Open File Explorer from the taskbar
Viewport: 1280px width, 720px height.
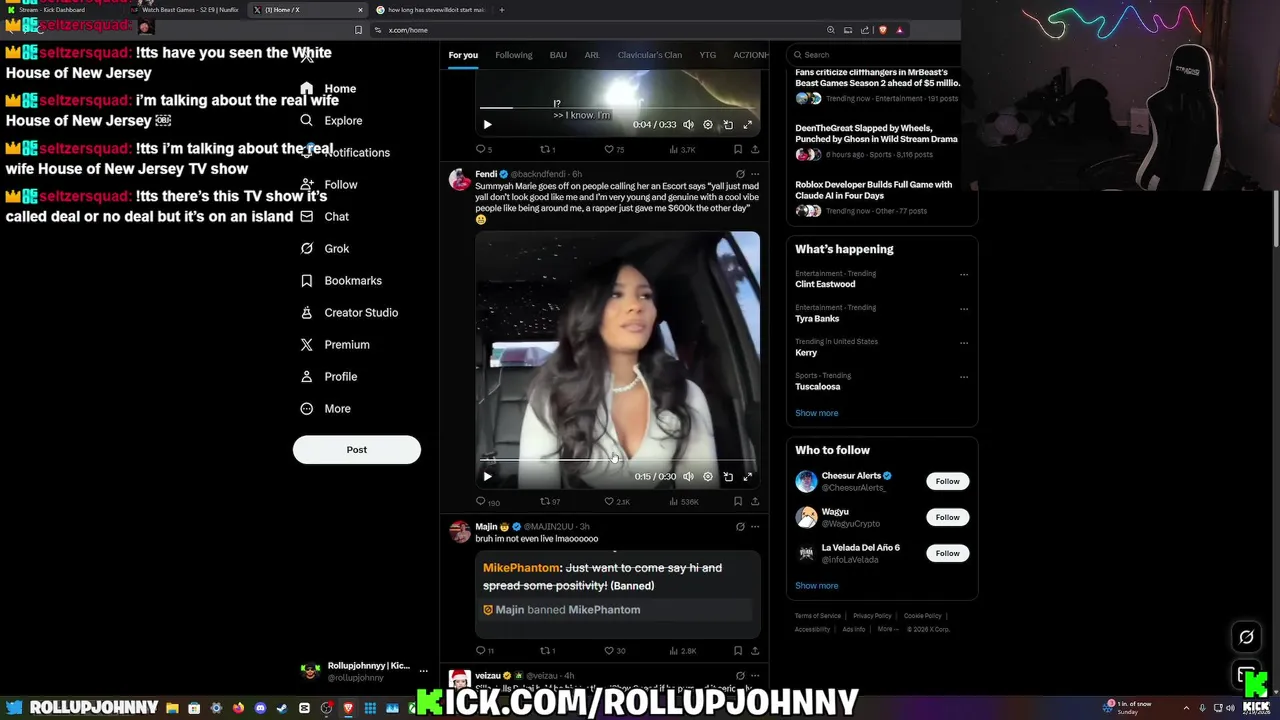[172, 709]
